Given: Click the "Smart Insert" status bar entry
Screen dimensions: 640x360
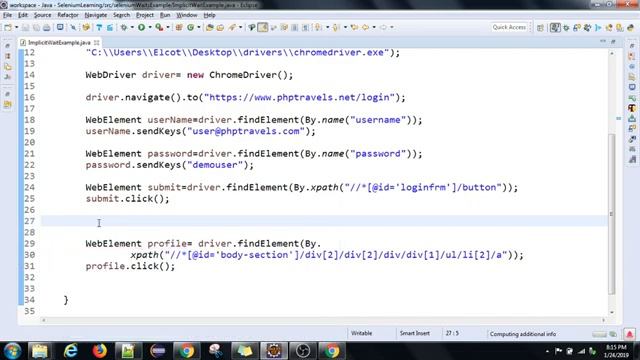Looking at the screenshot, I should click(x=415, y=333).
